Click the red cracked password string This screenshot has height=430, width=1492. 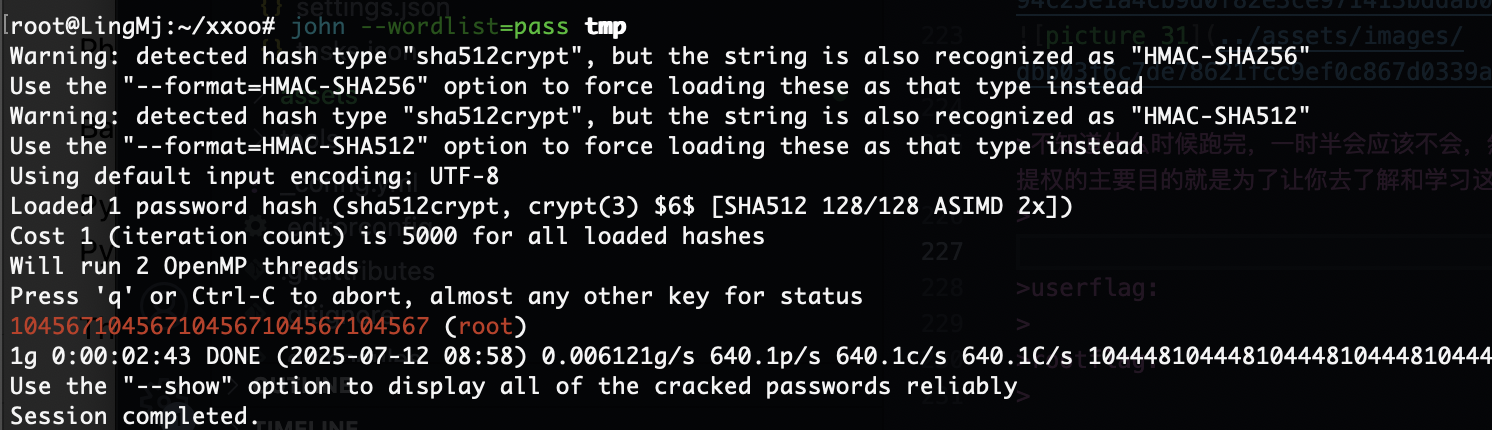221,326
